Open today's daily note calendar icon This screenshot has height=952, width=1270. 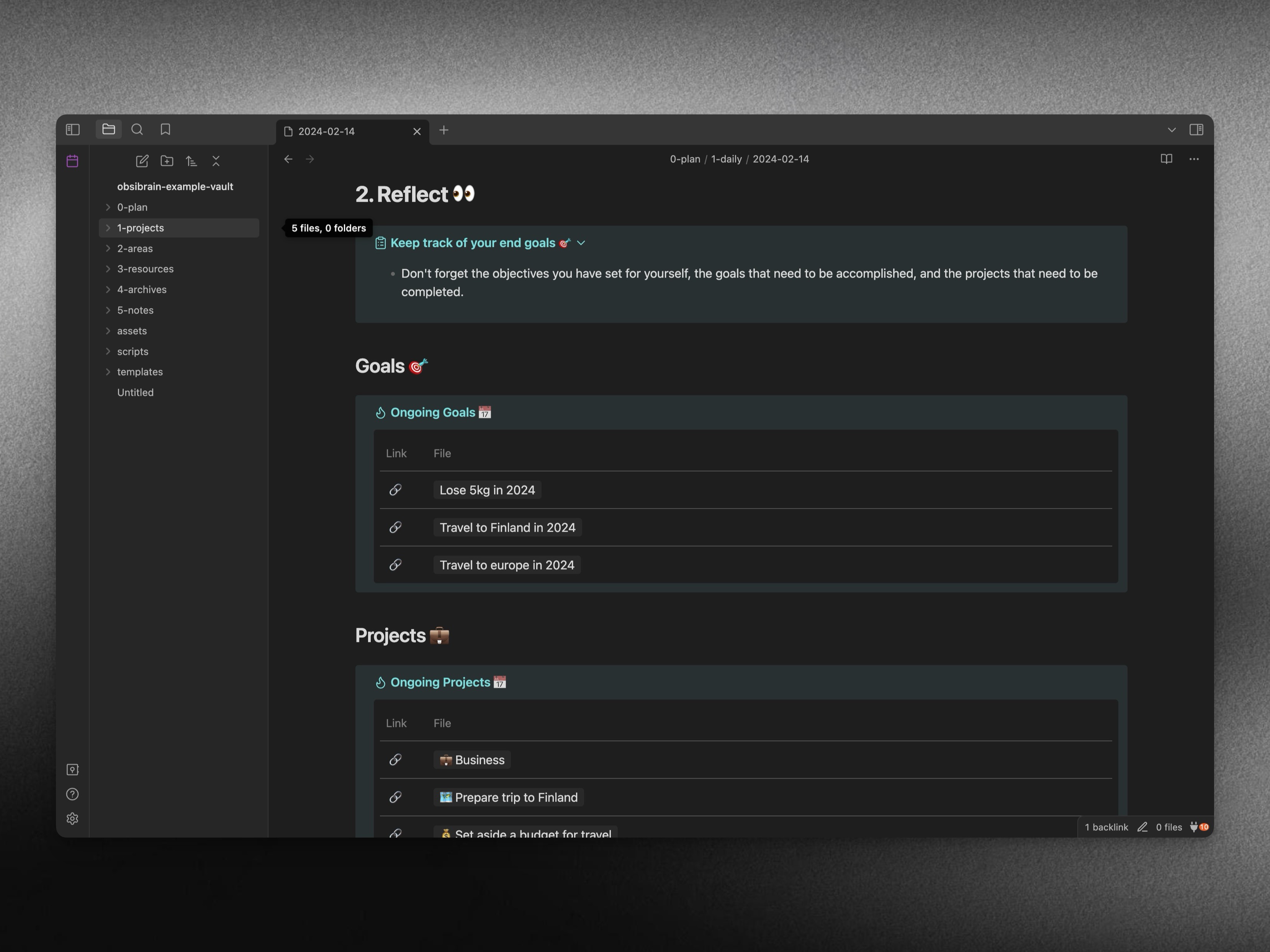pos(72,161)
